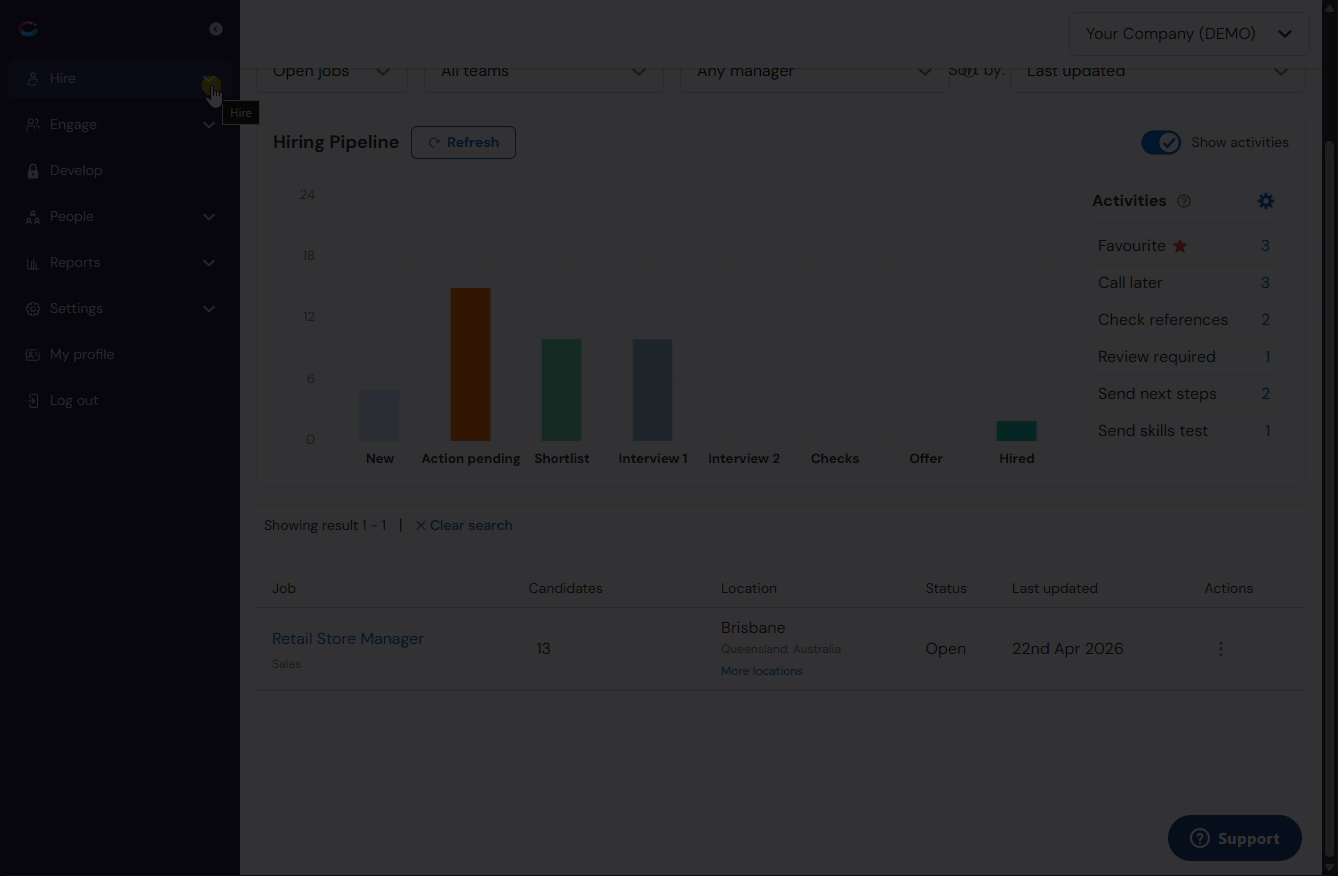
Task: Click the Candidates column header
Action: (566, 588)
